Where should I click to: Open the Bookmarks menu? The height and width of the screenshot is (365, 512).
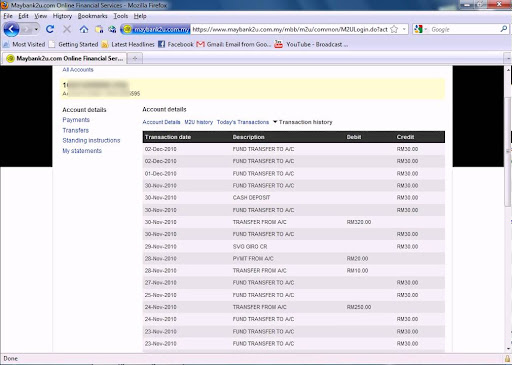click(x=92, y=16)
